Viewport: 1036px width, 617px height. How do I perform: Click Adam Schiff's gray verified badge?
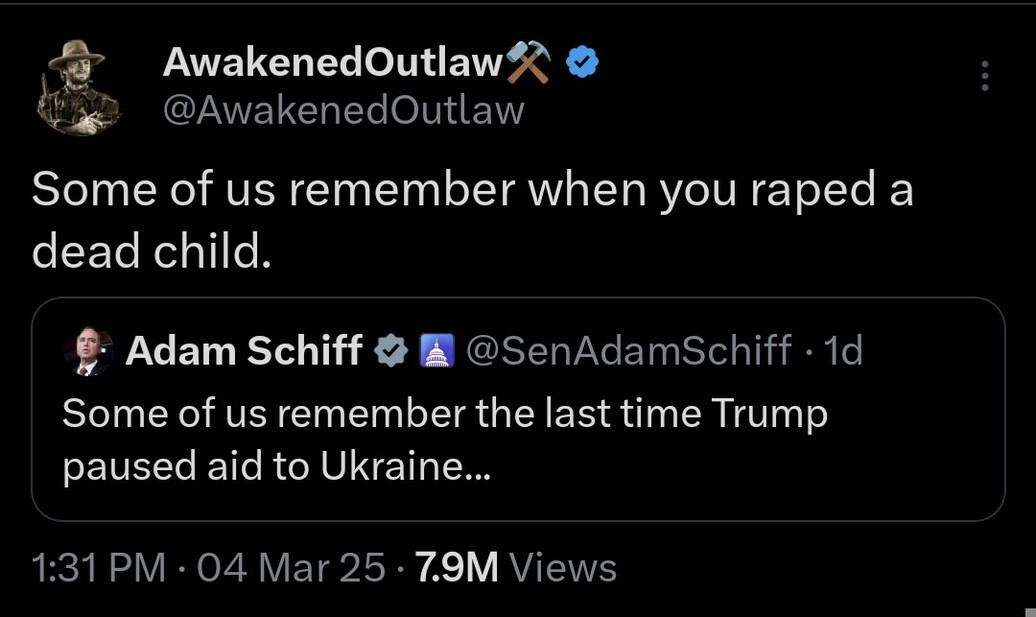pos(391,351)
